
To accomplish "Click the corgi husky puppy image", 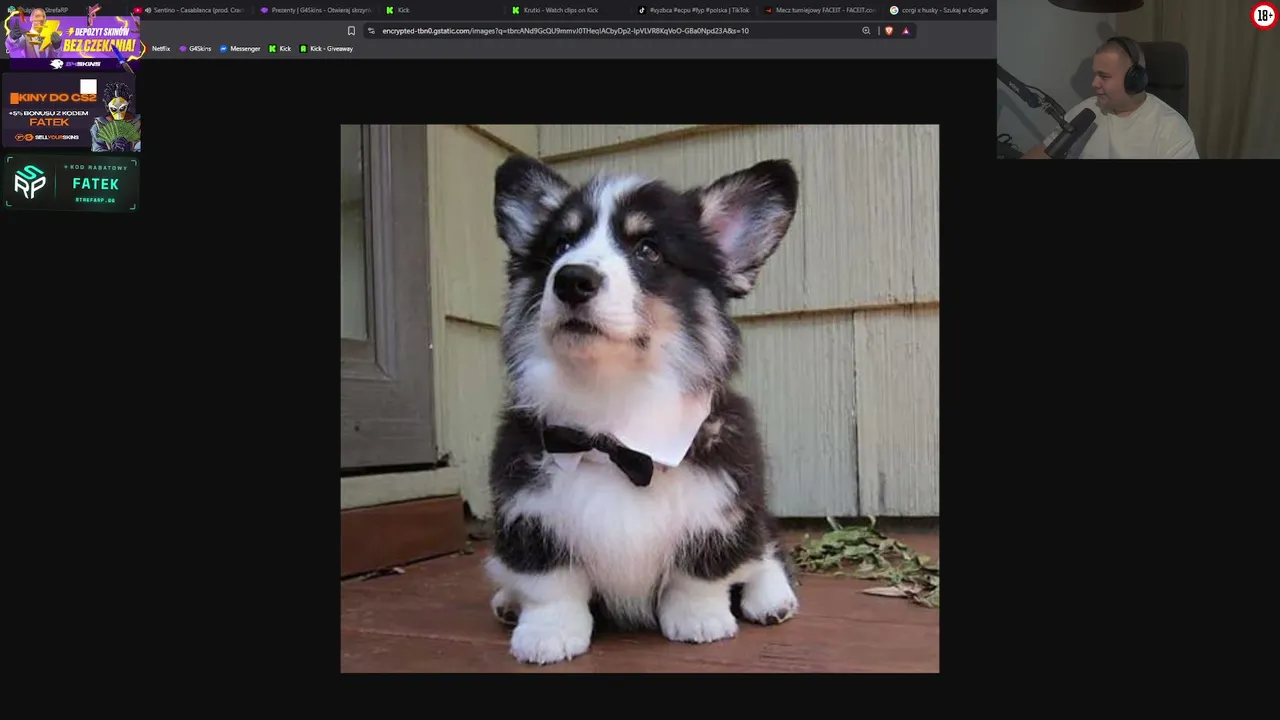I will (640, 398).
